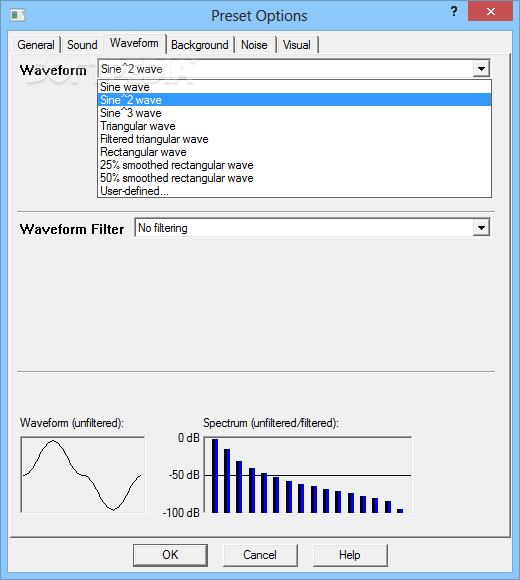This screenshot has height=580, width=520.
Task: Expand the Waveform Filter dropdown arrow
Action: point(481,227)
